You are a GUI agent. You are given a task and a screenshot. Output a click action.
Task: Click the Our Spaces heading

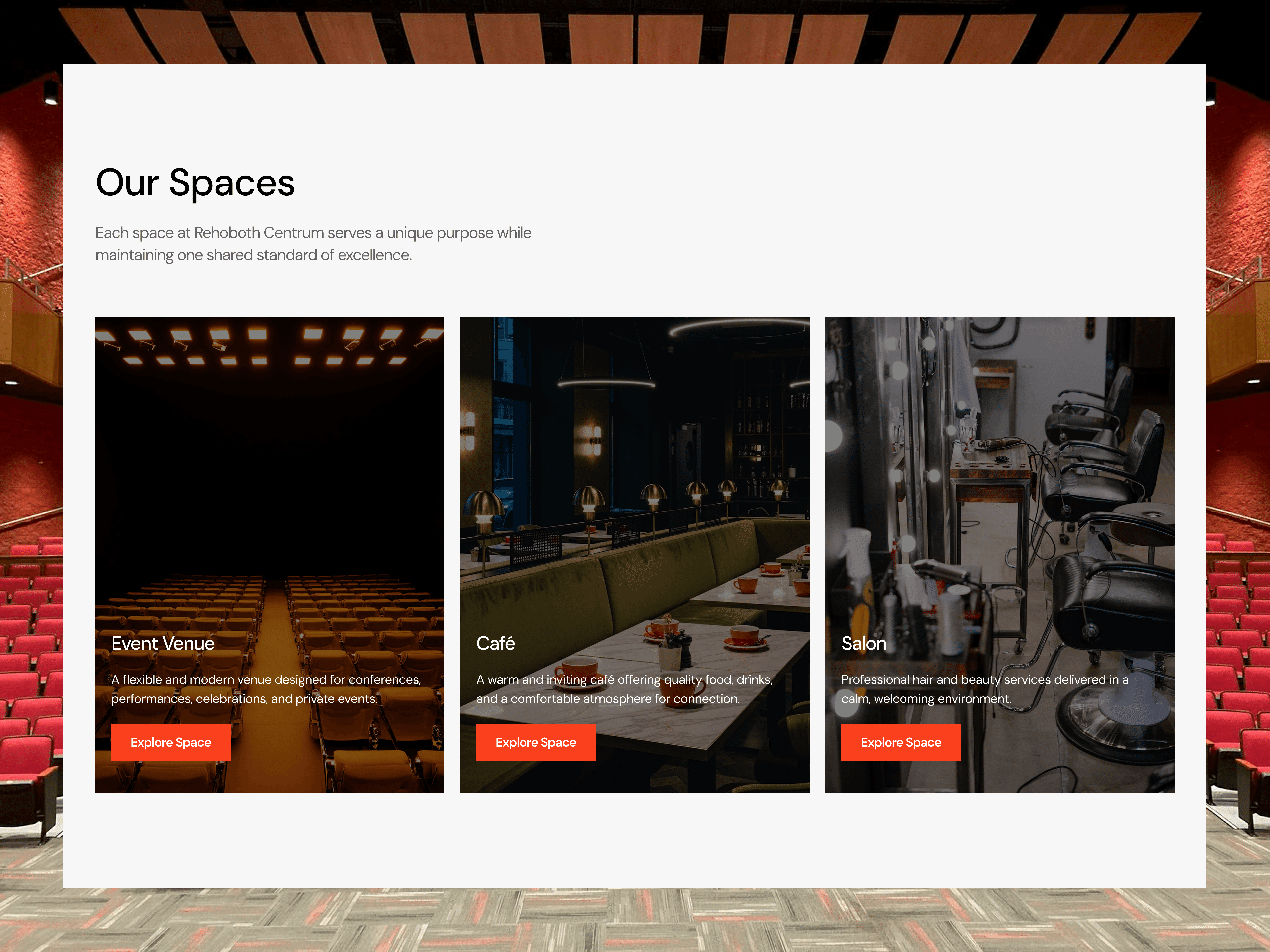(x=195, y=182)
